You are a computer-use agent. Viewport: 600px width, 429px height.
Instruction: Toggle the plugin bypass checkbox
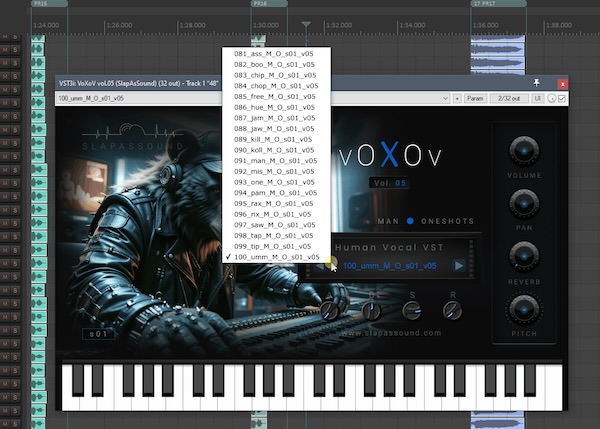[x=562, y=98]
